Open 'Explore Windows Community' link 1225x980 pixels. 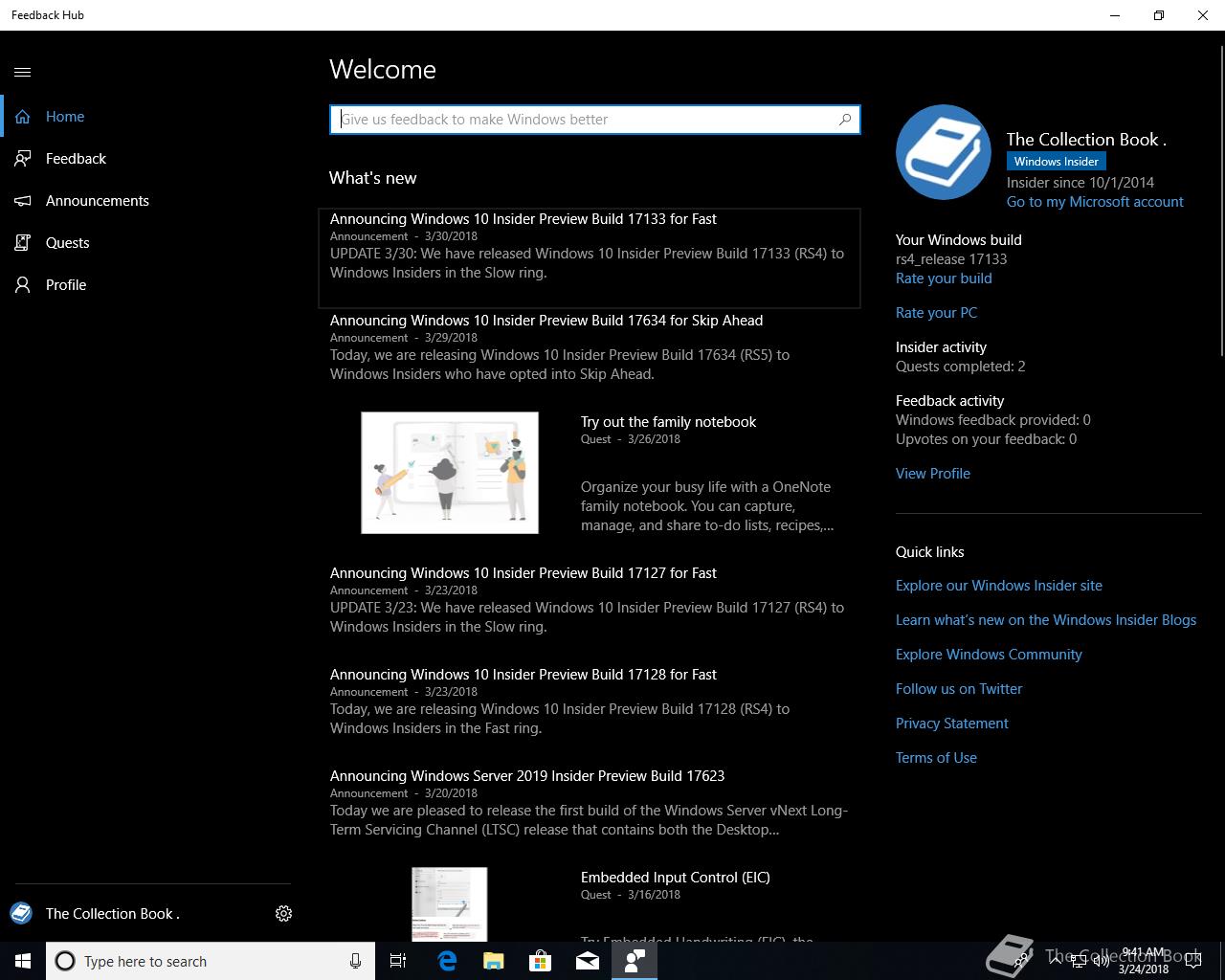click(989, 655)
